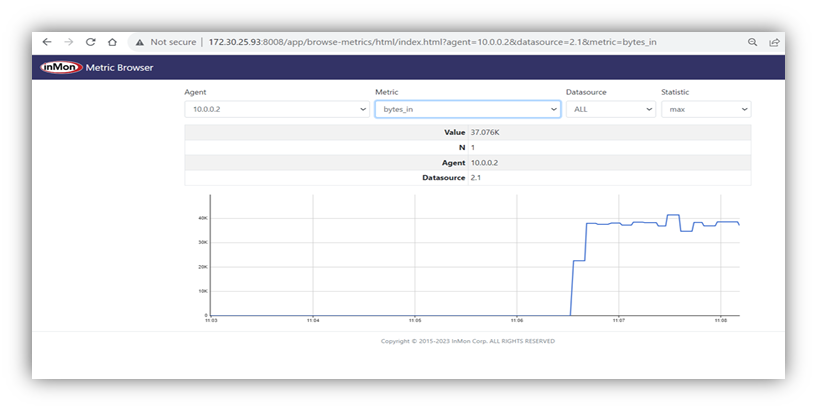Click the Metric Browser header title
Viewport: 817px width, 411px height.
tap(120, 68)
